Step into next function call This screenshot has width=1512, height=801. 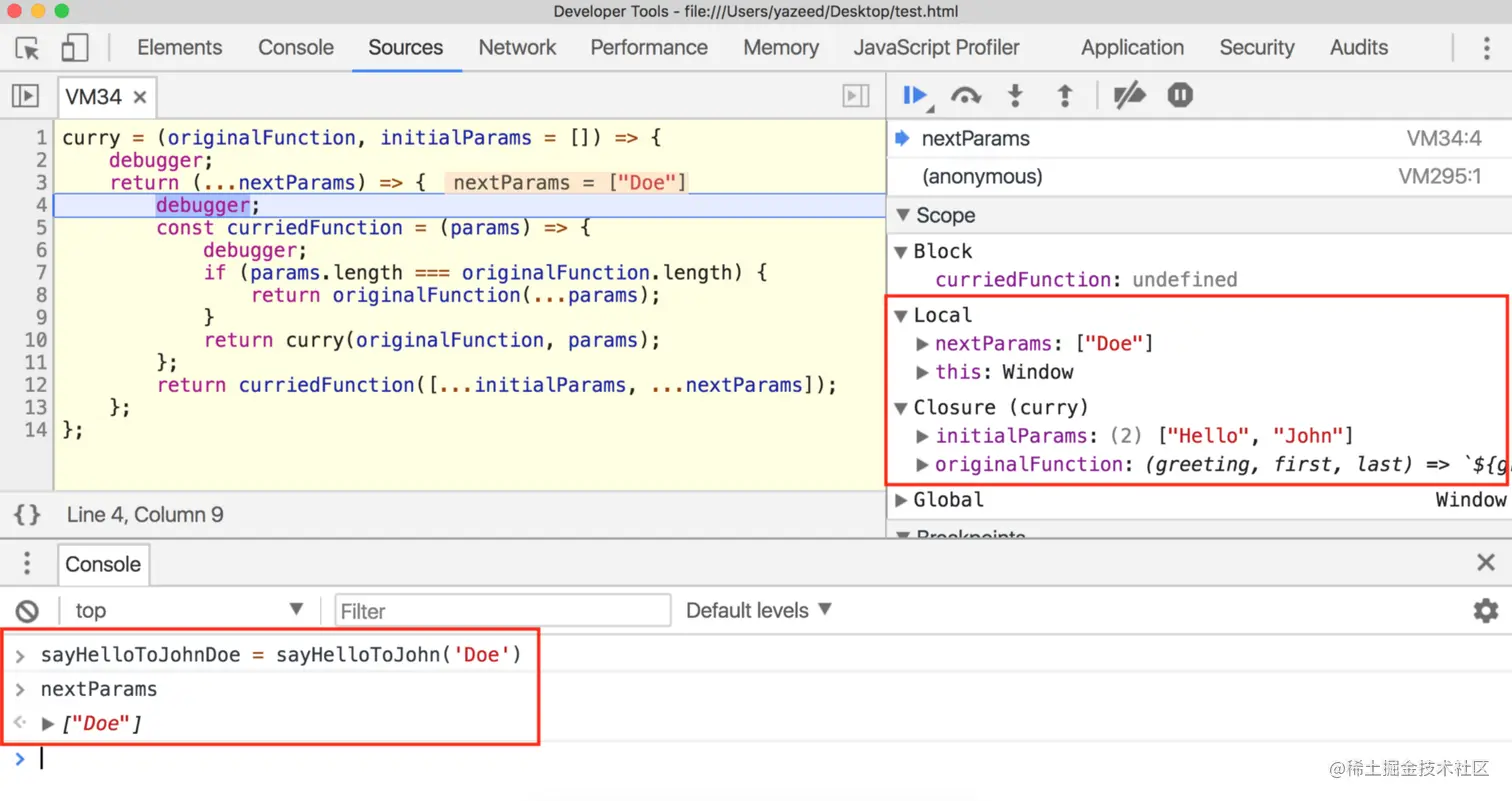[1015, 96]
